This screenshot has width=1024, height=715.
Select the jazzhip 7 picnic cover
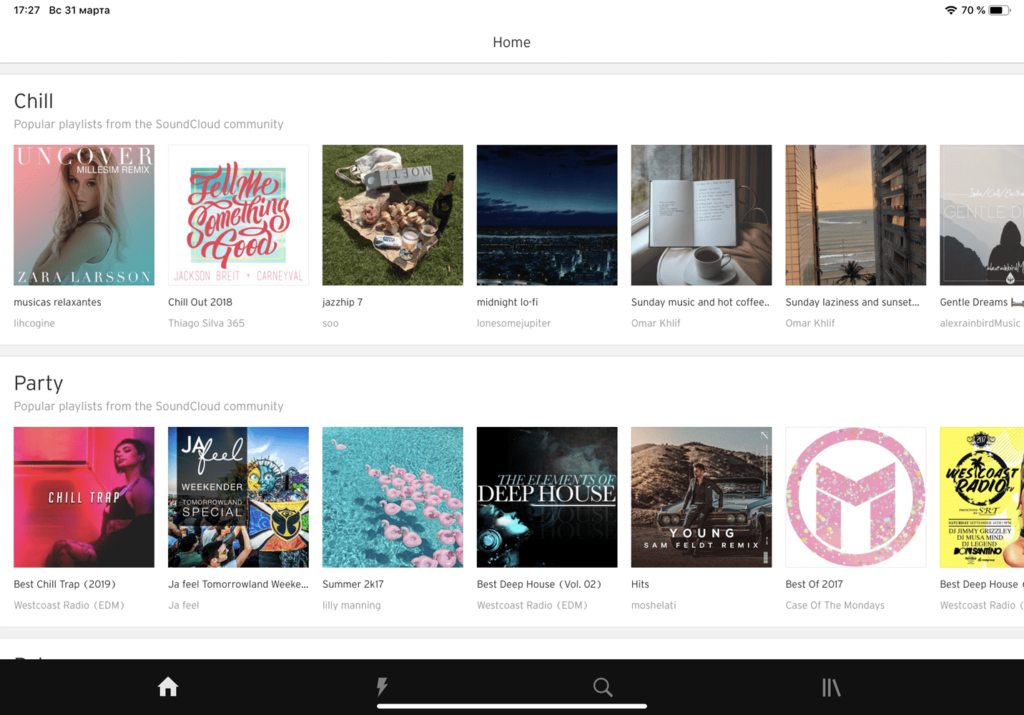392,215
